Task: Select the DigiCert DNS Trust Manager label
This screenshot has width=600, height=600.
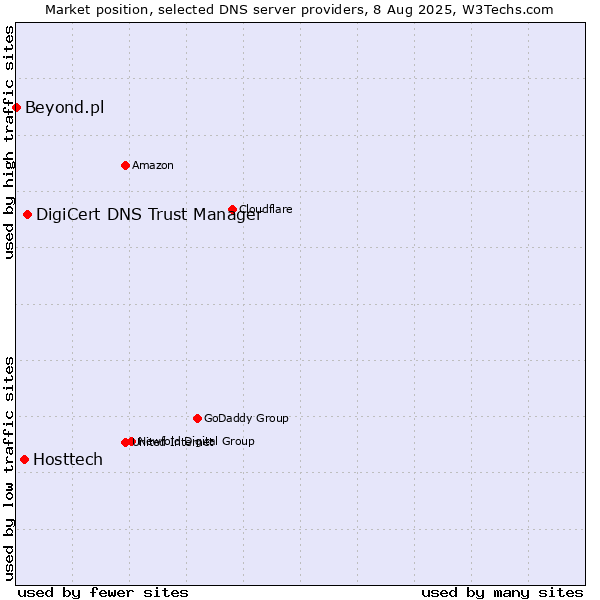Action: coord(149,215)
